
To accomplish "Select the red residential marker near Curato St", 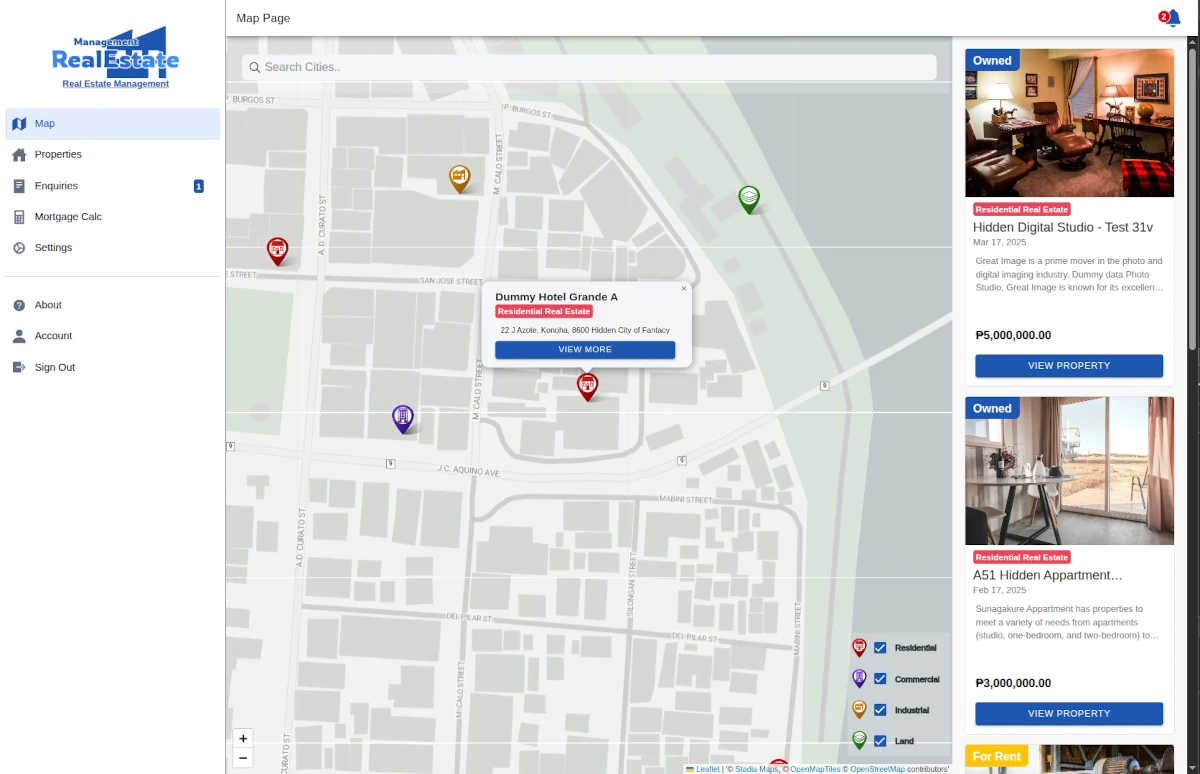I will click(x=277, y=251).
